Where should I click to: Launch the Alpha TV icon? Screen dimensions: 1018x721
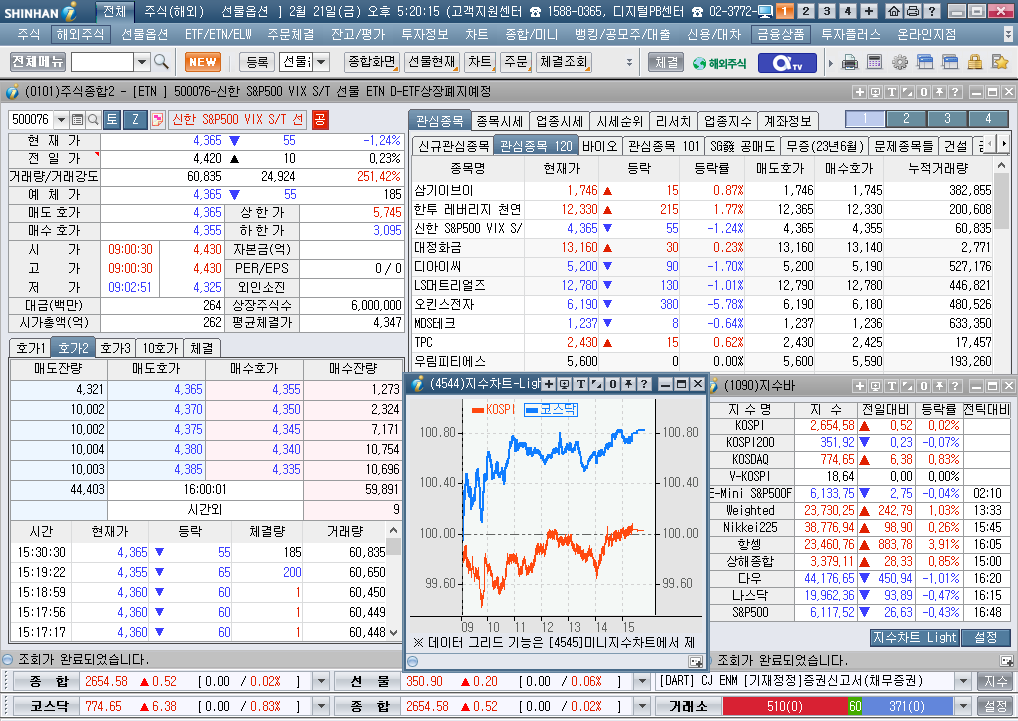click(789, 63)
